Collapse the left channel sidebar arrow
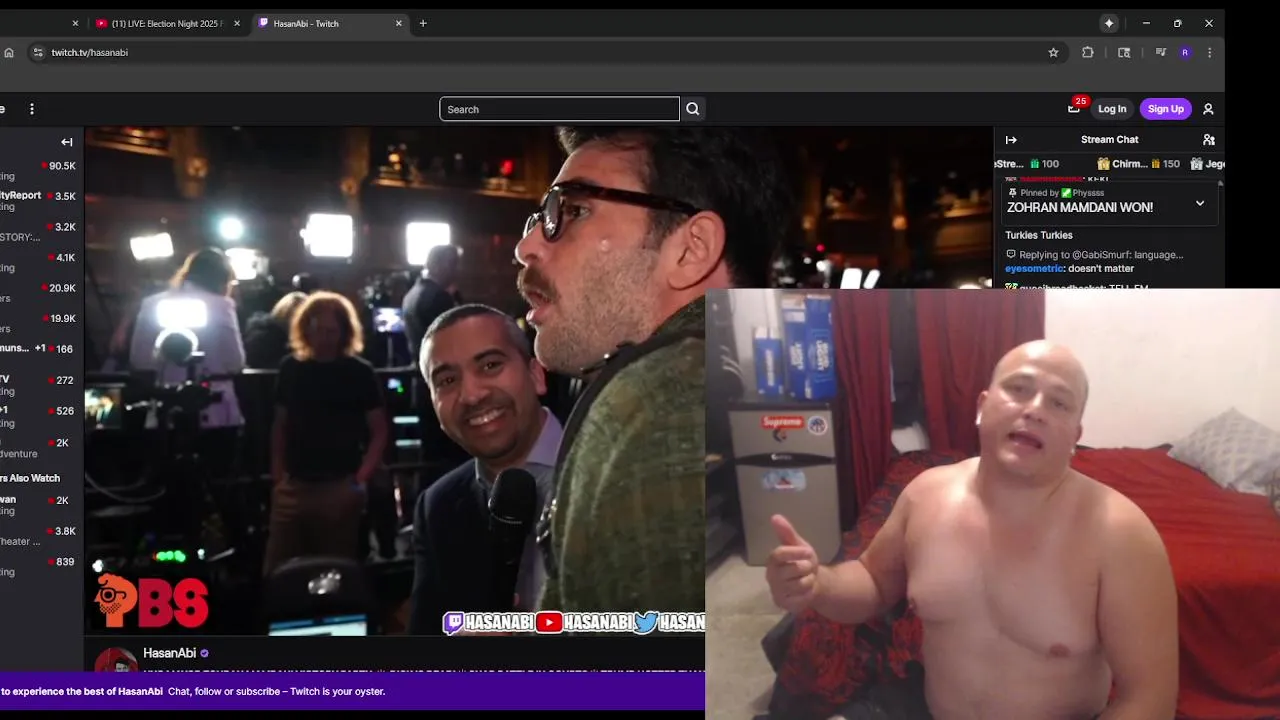1280x720 pixels. (x=67, y=142)
